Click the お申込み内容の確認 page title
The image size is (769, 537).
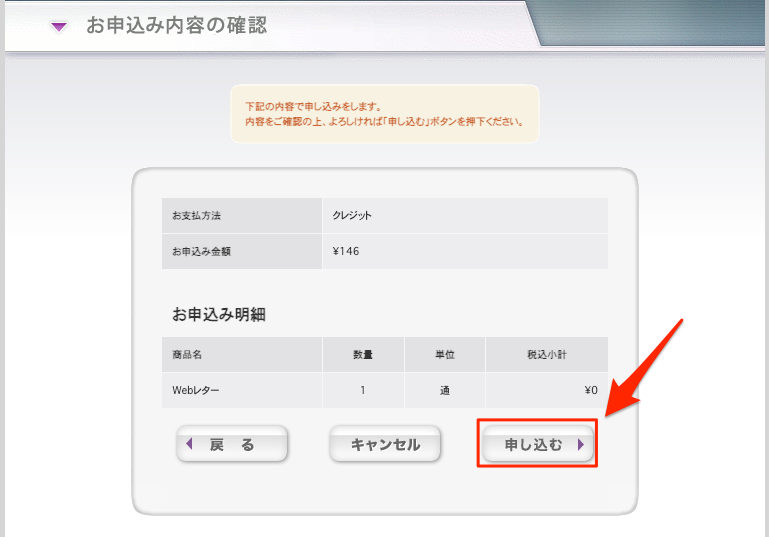(177, 26)
